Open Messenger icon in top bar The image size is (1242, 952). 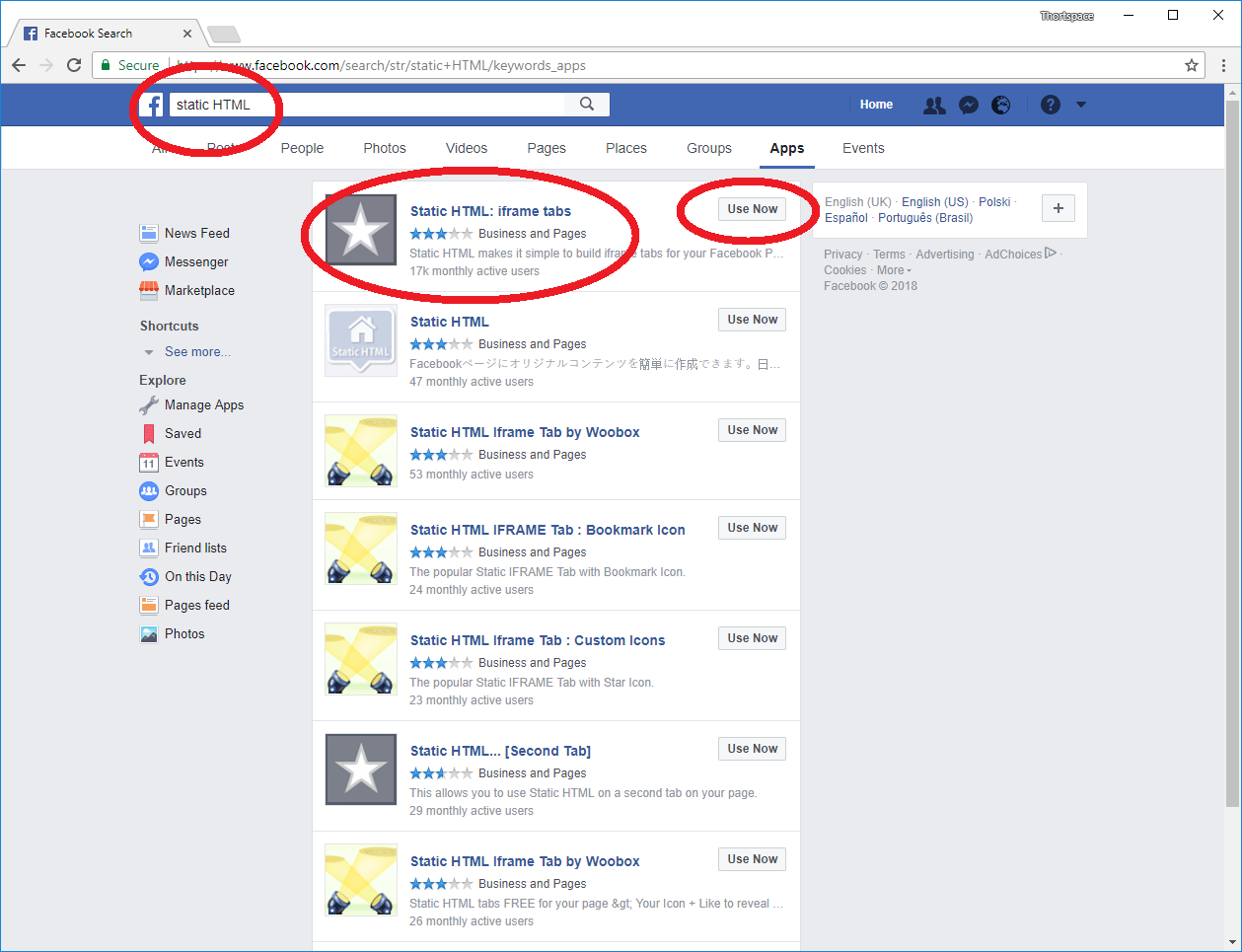click(969, 105)
